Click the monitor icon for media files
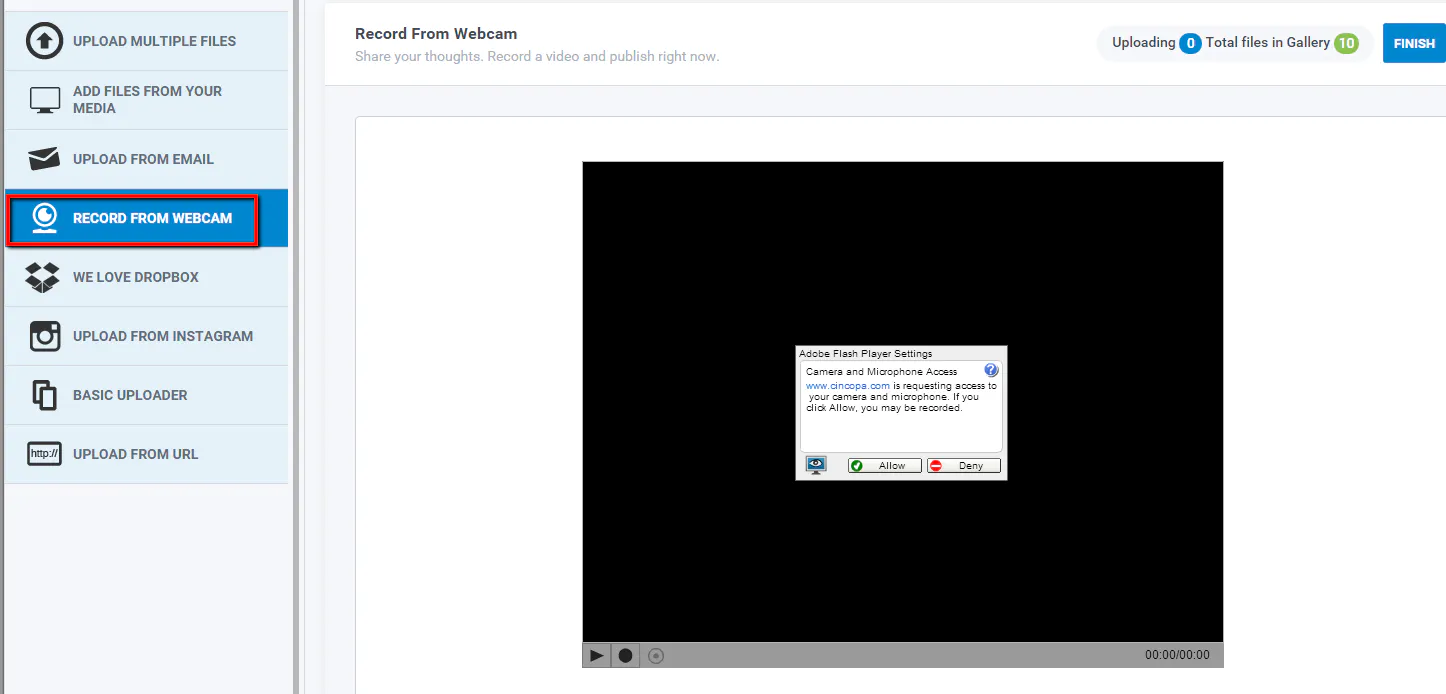Viewport: 1446px width, 694px height. (44, 100)
